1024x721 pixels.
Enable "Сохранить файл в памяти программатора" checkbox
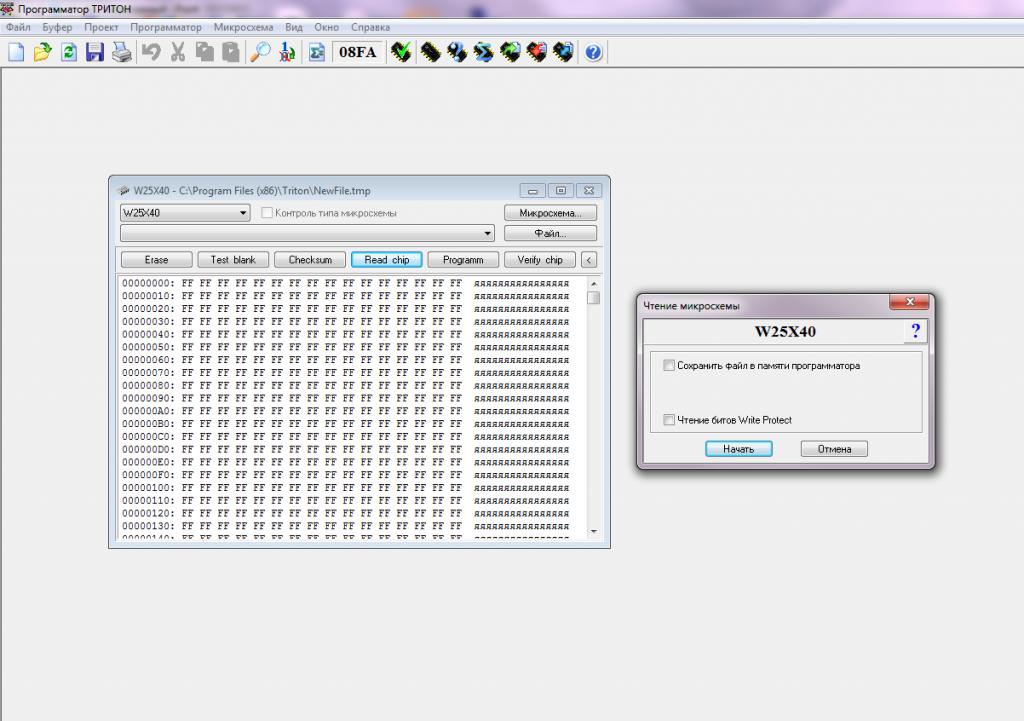[669, 366]
